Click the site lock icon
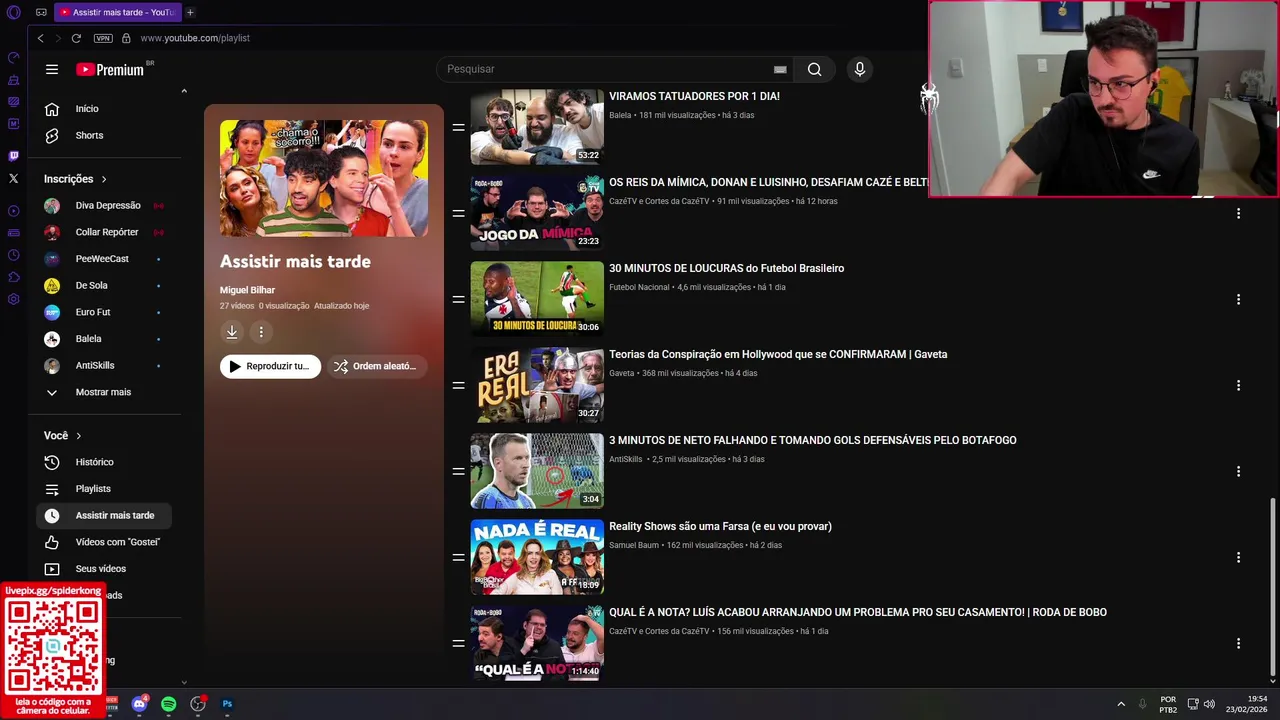 (126, 38)
